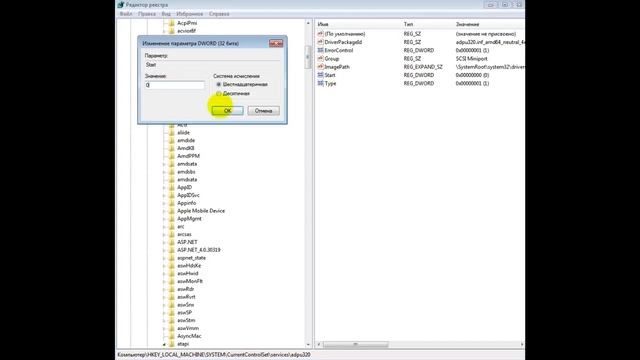Image resolution: width=640 pixels, height=360 pixels.
Task: Expand the aswMonFlt key
Action: coord(164,281)
